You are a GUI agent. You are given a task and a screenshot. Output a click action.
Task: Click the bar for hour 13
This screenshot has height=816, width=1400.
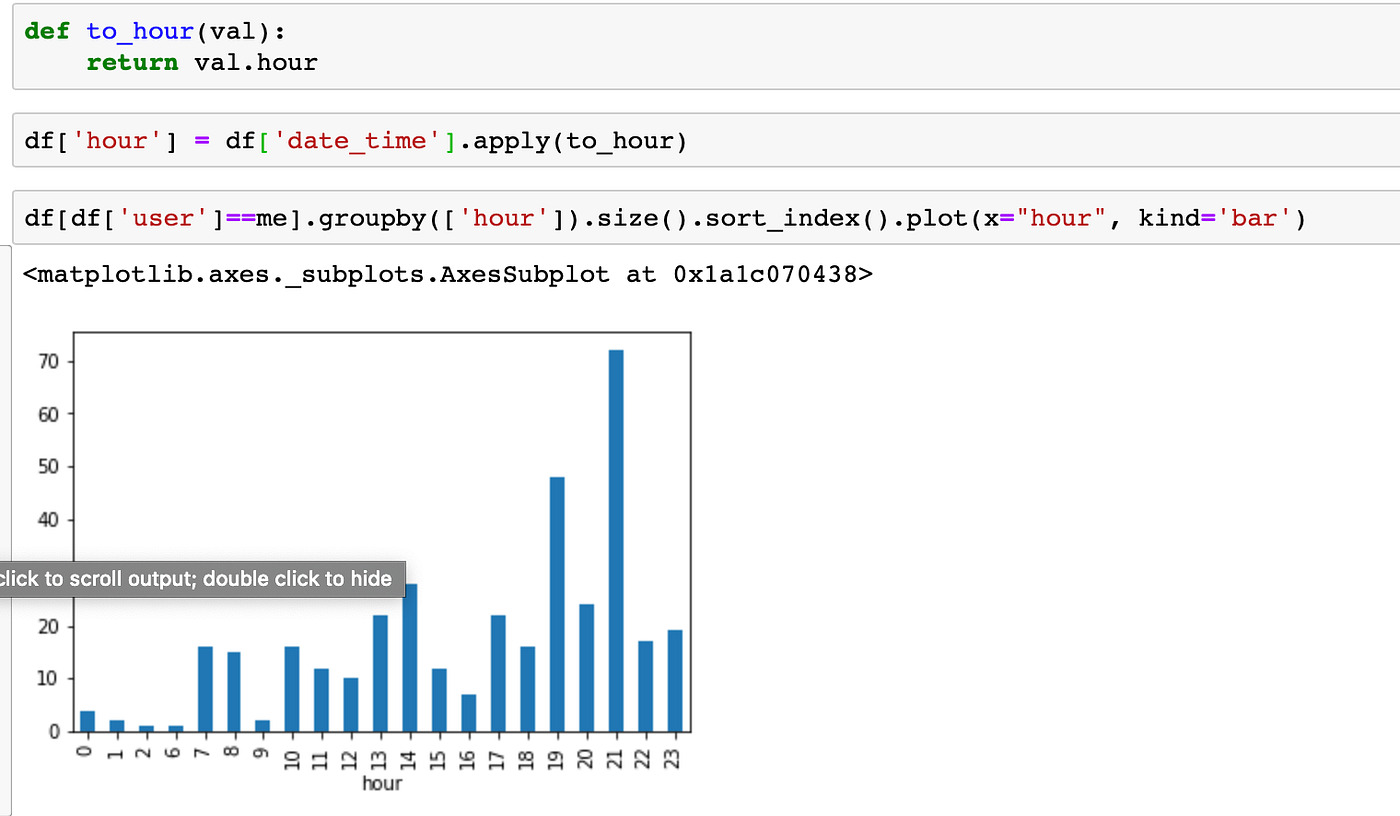coord(381,673)
